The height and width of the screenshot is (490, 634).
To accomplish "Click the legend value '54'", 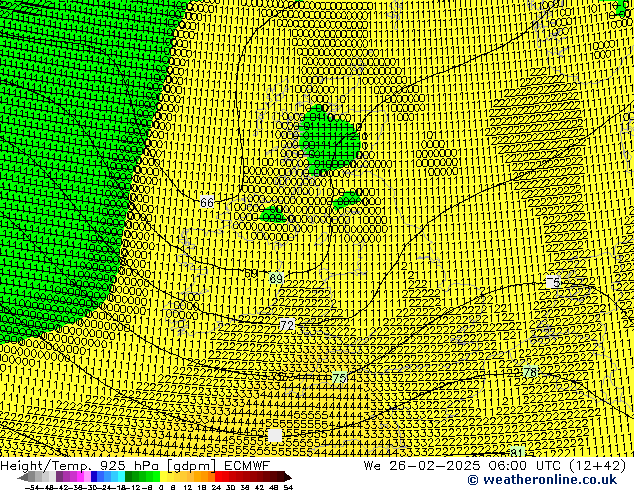I will [x=287, y=487].
